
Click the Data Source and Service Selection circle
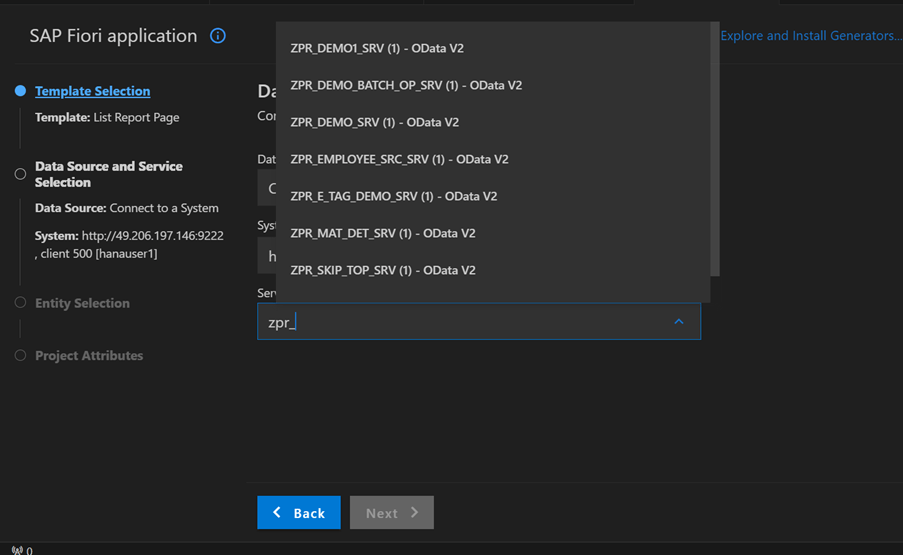[x=20, y=174]
